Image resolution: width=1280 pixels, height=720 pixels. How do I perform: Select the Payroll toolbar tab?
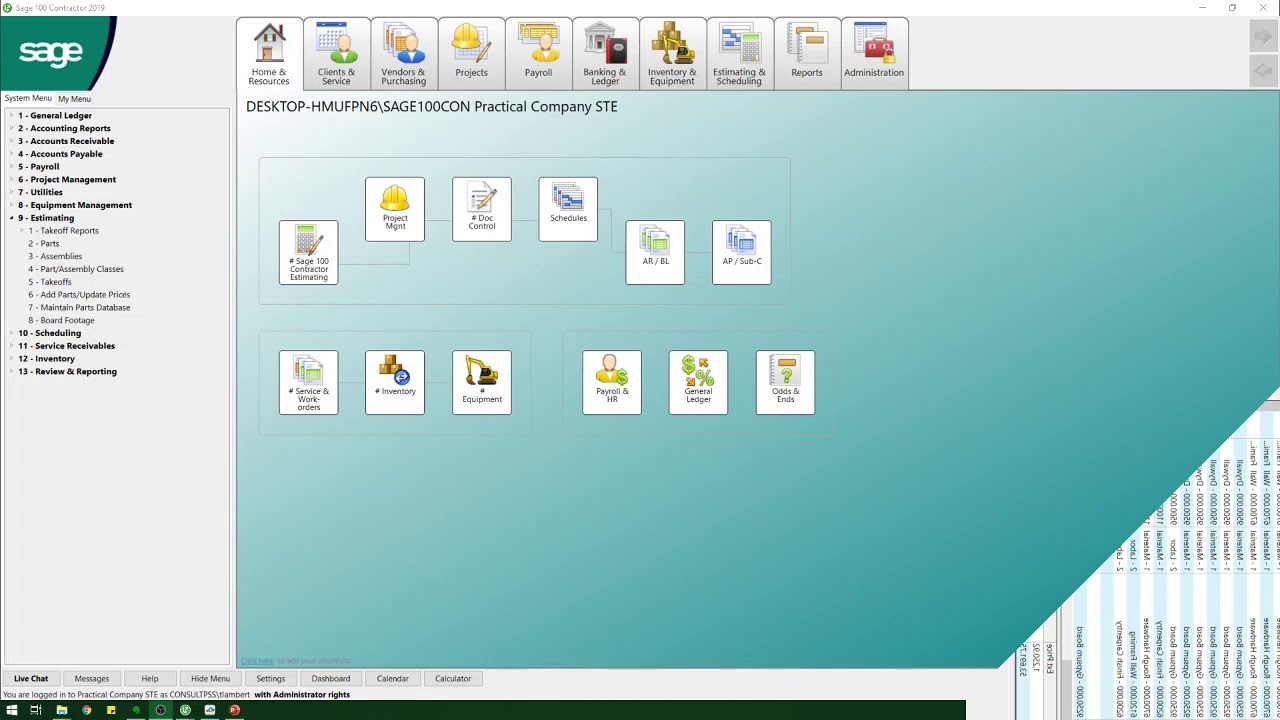[538, 54]
